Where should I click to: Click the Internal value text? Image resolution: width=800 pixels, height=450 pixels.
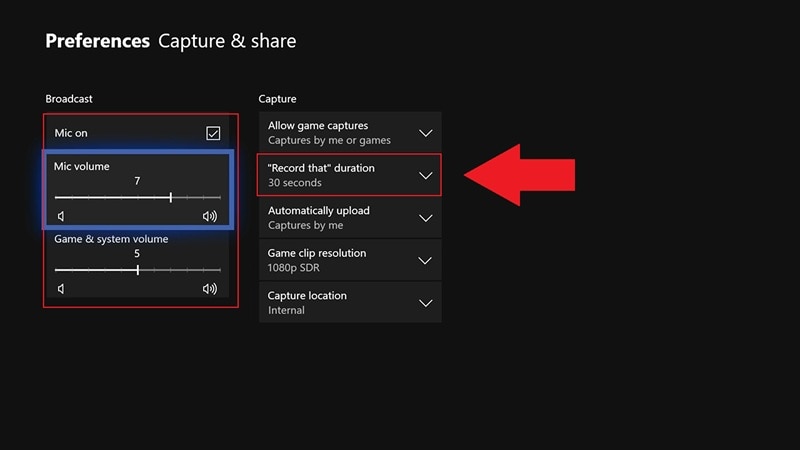tap(286, 310)
